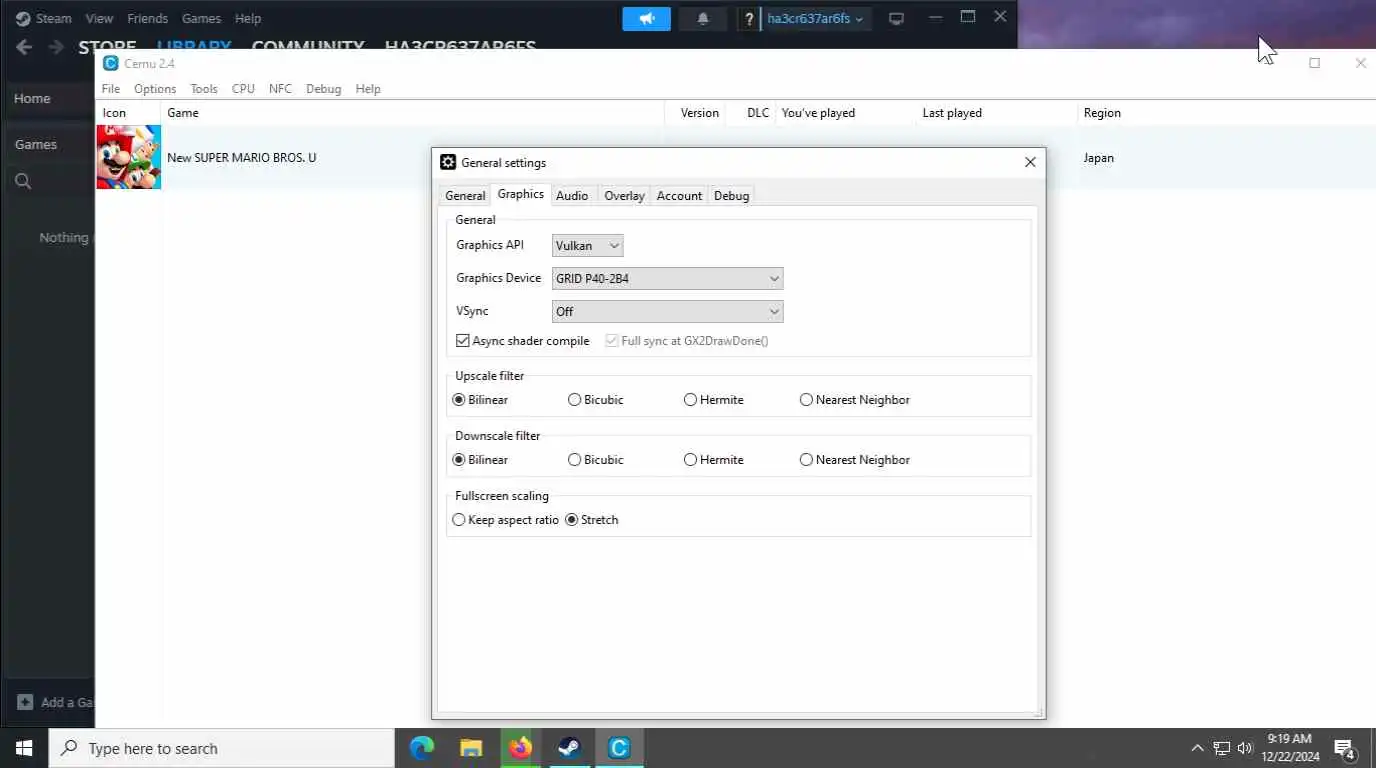The height and width of the screenshot is (768, 1376).
Task: Switch to the Audio tab
Action: [572, 196]
